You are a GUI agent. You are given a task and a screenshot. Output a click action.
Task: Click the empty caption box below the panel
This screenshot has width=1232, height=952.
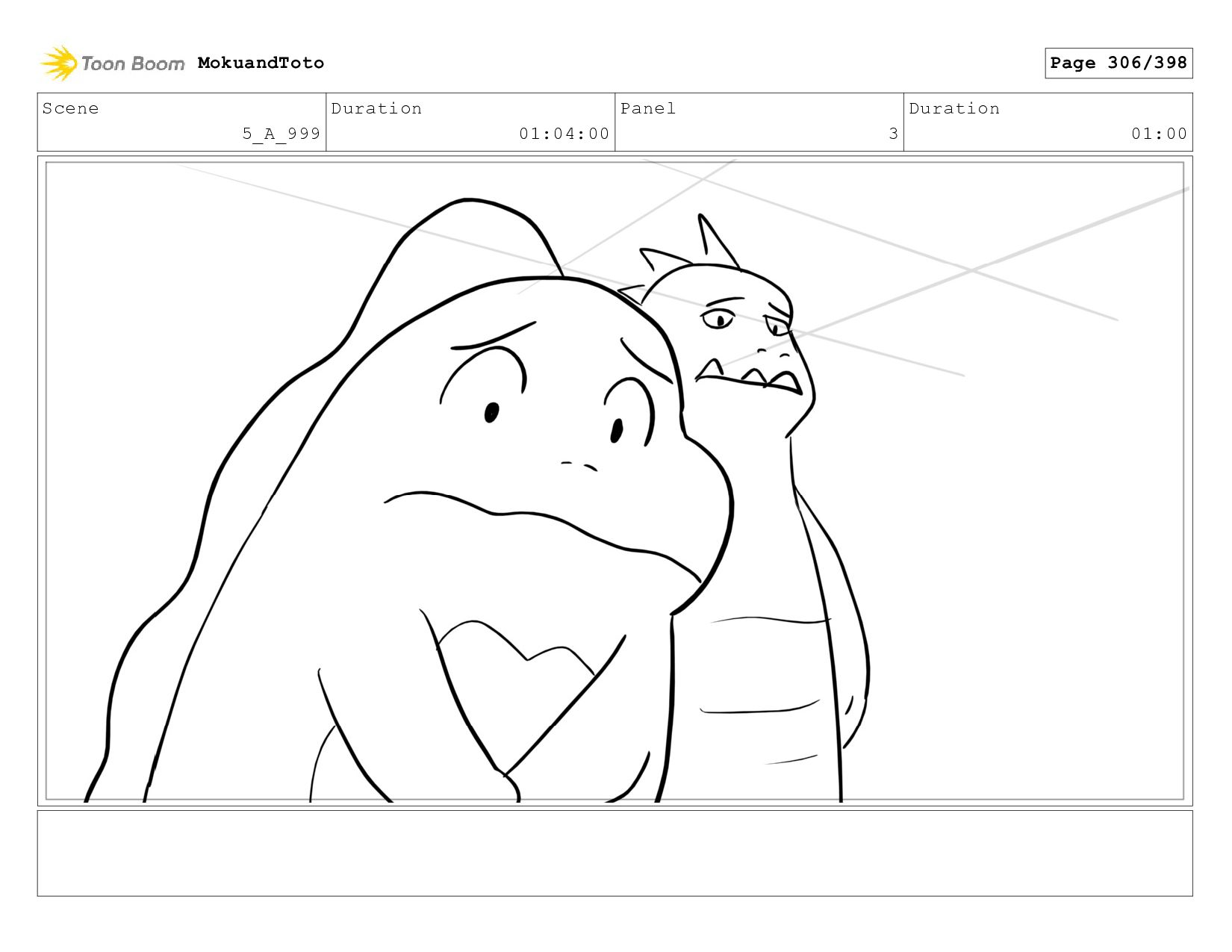pos(615,853)
